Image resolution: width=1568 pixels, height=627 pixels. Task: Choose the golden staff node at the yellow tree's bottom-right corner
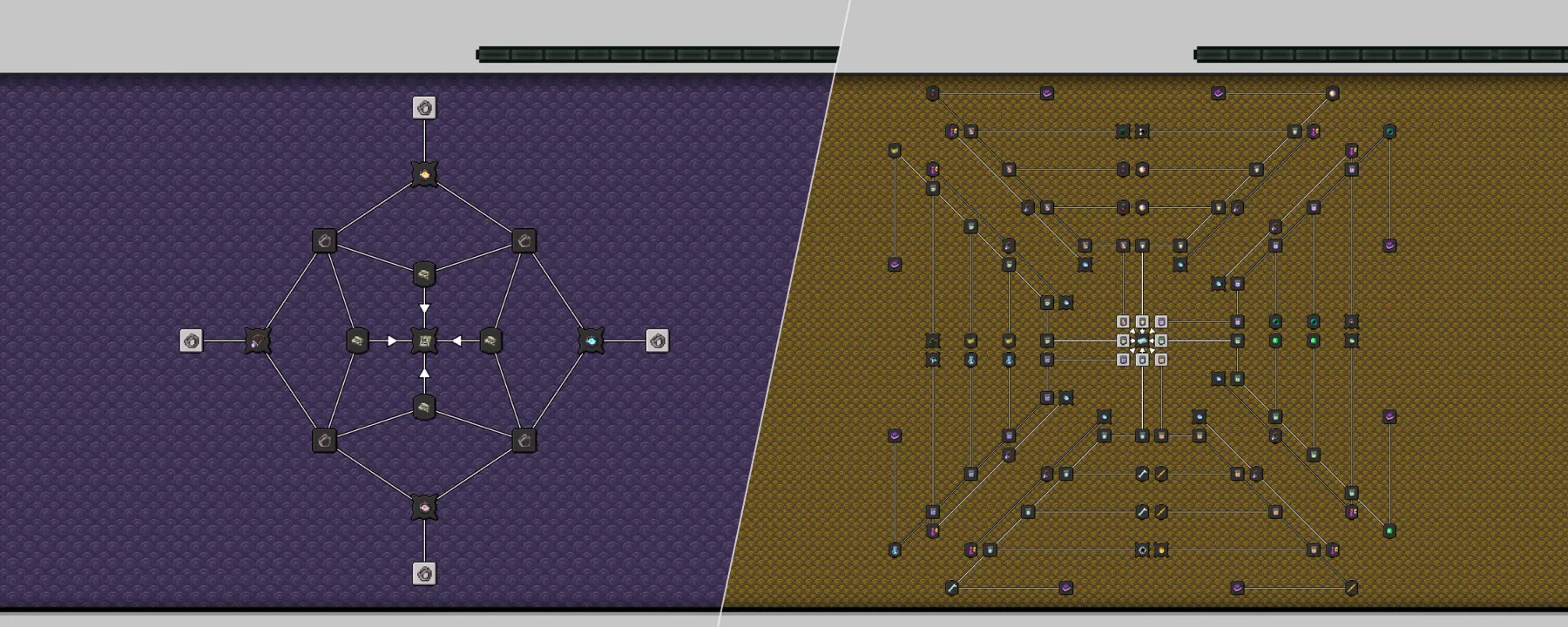[x=1352, y=589]
